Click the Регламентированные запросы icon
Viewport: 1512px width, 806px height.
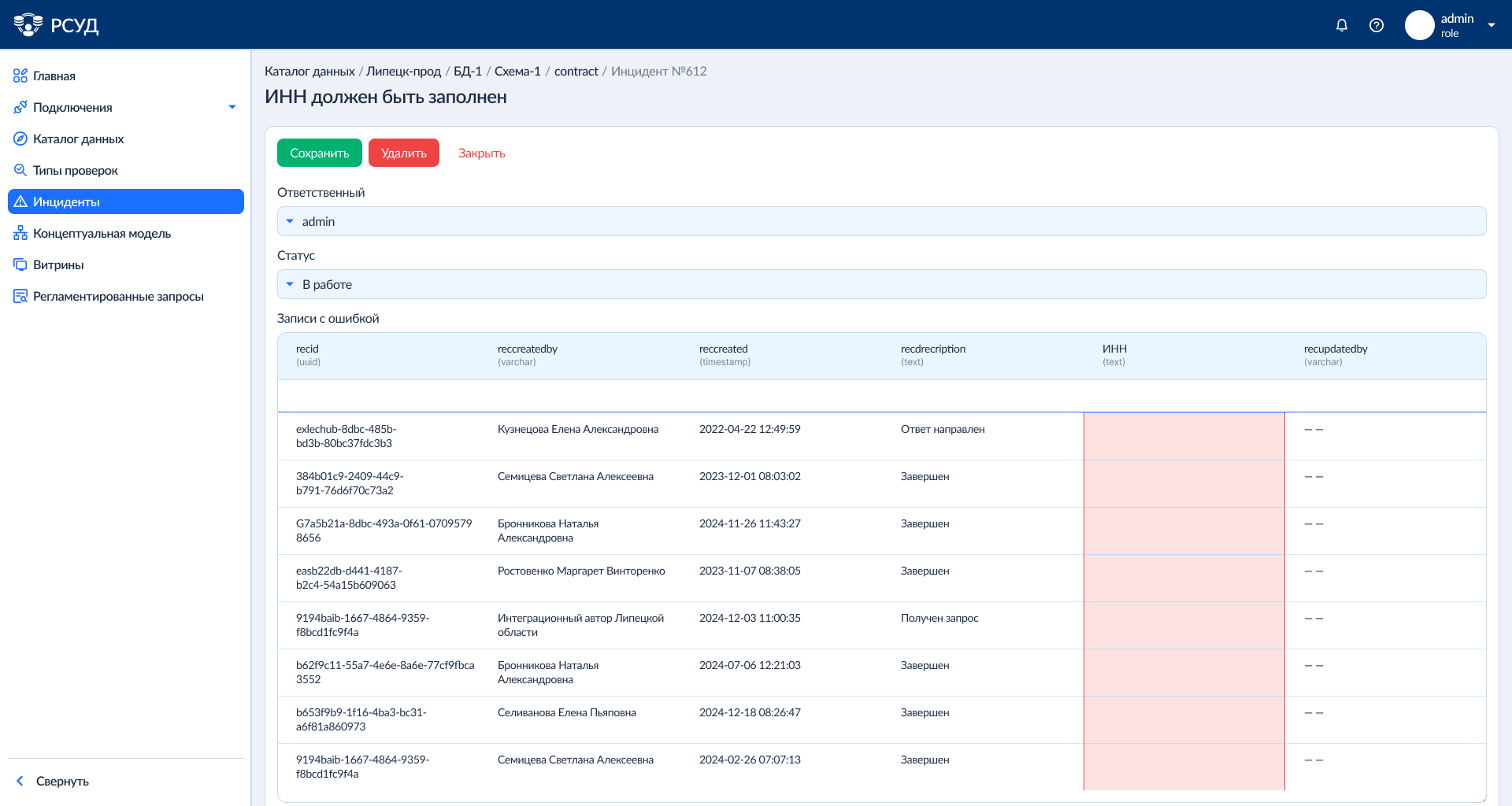pos(20,297)
